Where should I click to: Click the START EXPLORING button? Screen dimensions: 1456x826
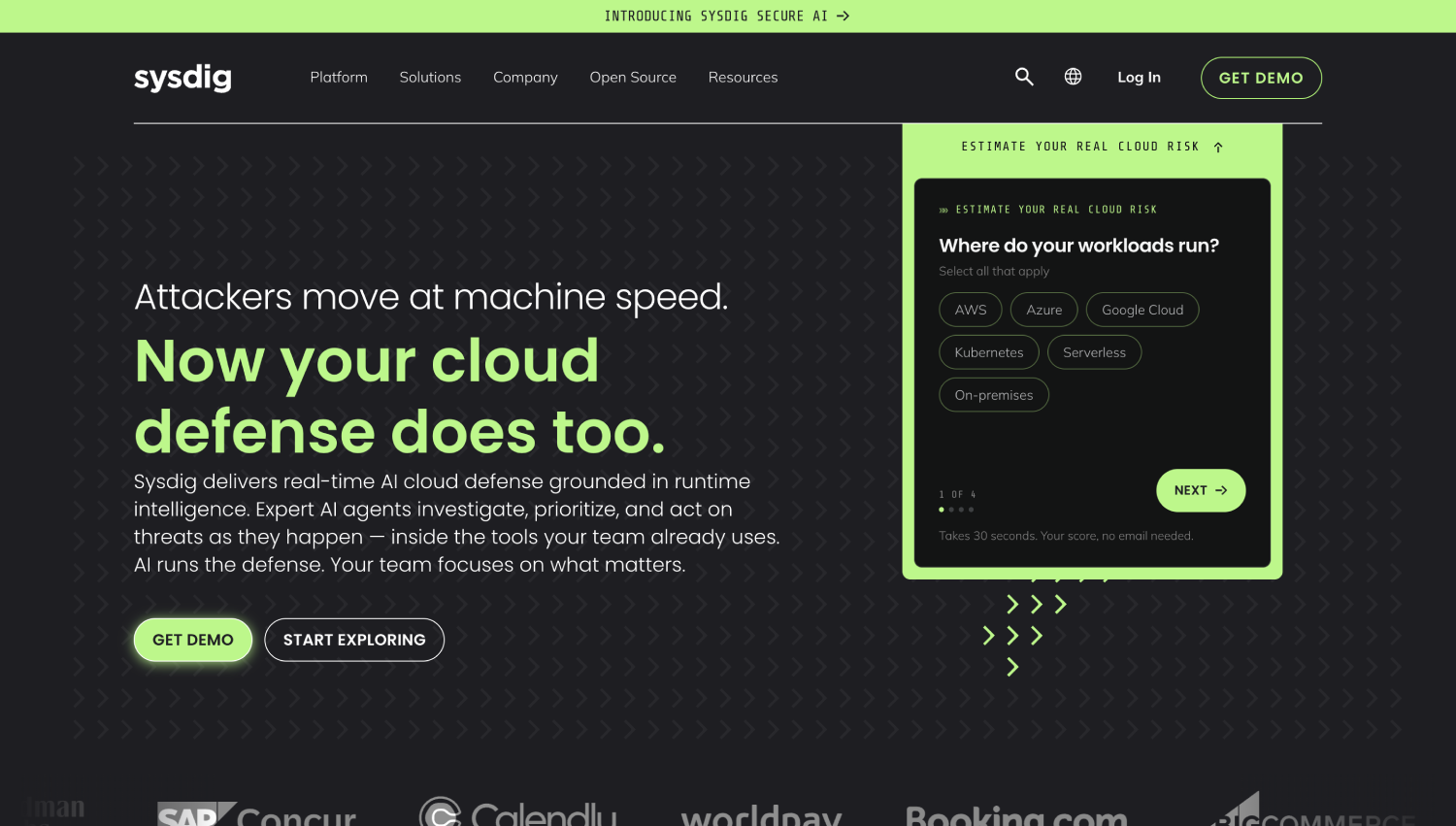click(354, 640)
